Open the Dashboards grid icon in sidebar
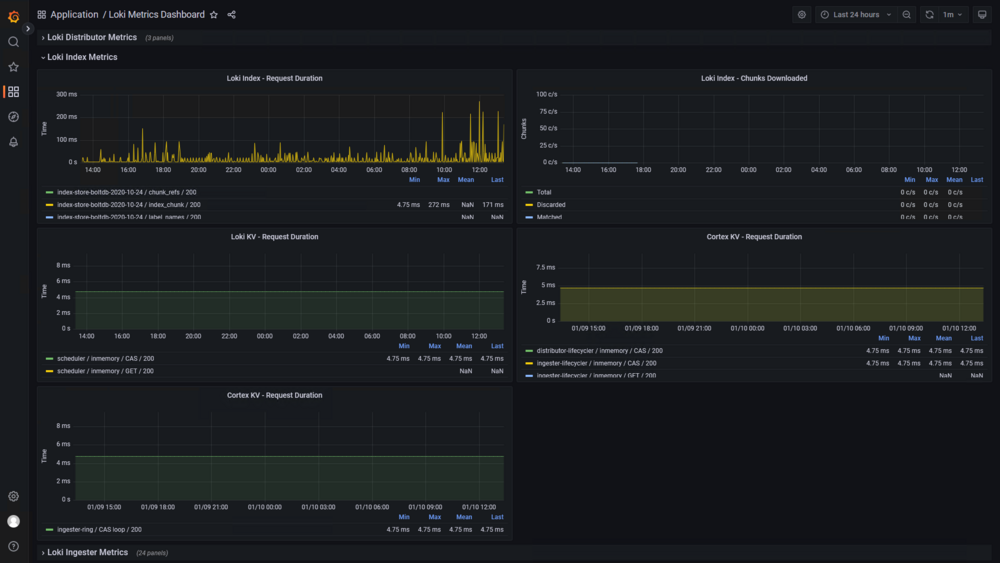Screen dimensions: 1000x563 pos(13,92)
